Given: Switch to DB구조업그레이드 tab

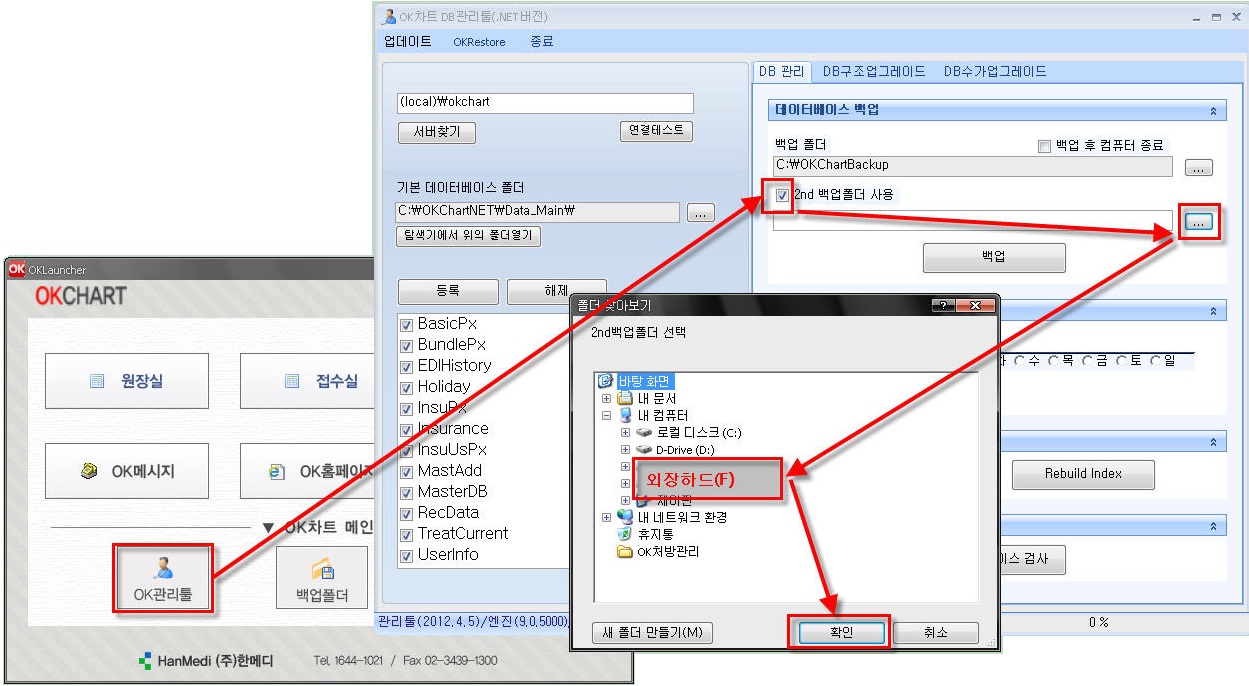Looking at the screenshot, I should [x=874, y=72].
